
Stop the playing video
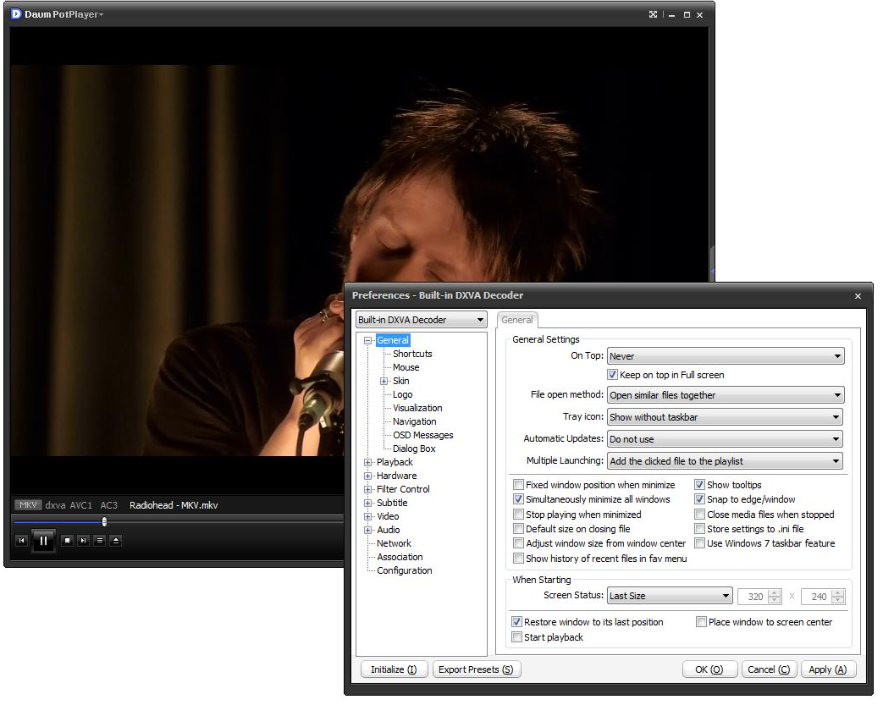tap(67, 540)
